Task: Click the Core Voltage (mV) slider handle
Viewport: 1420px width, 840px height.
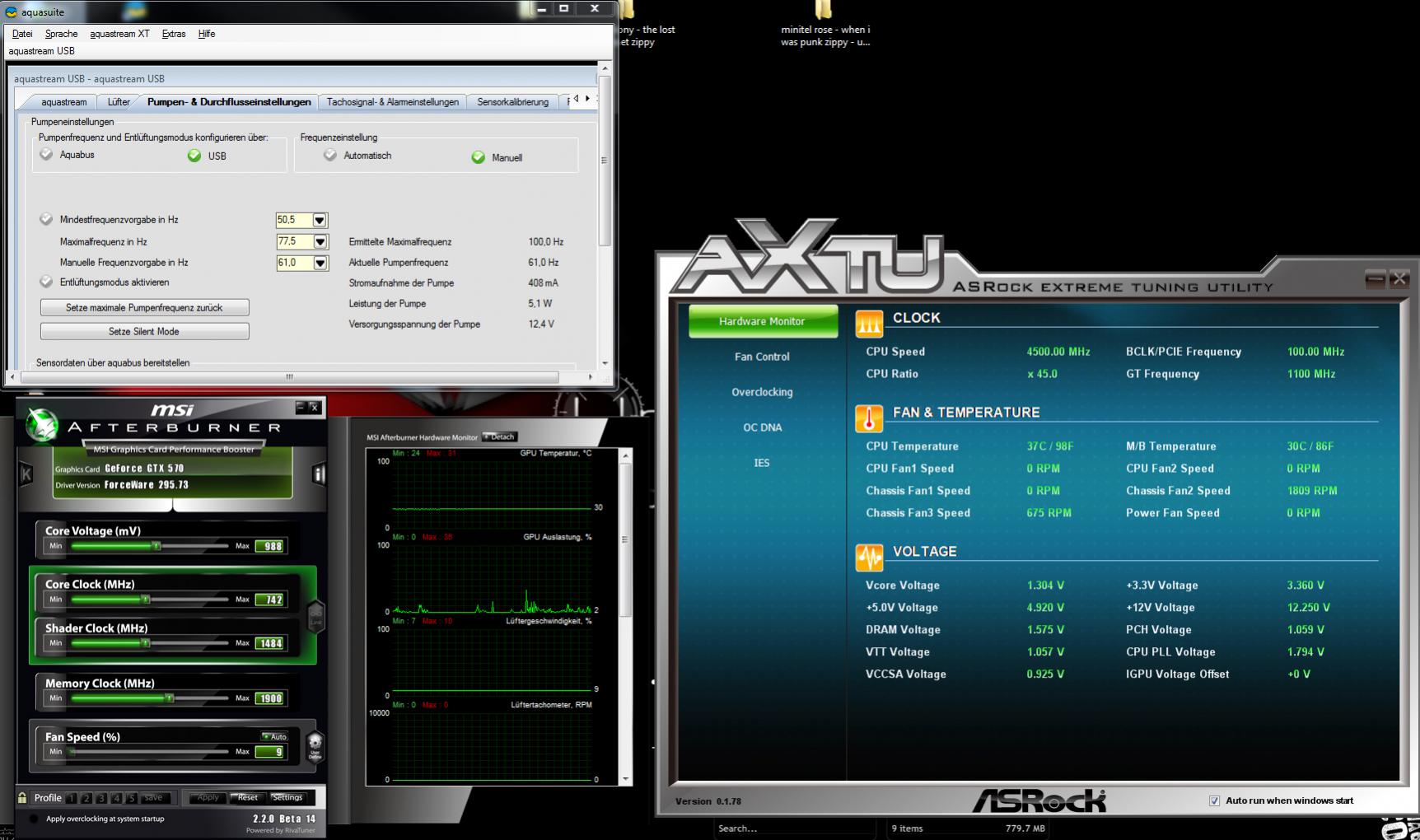Action: click(x=156, y=546)
